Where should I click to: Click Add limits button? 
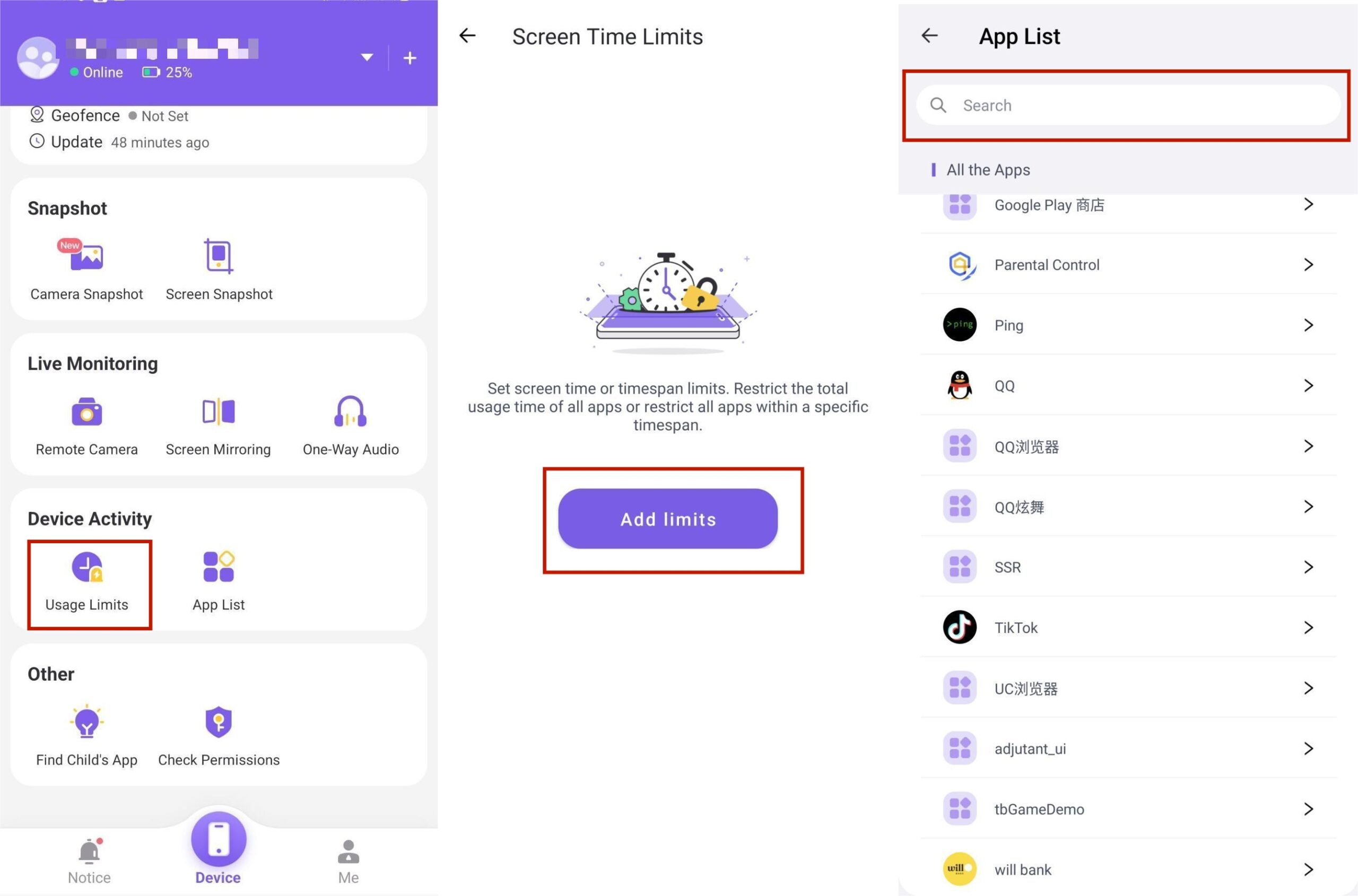point(667,518)
